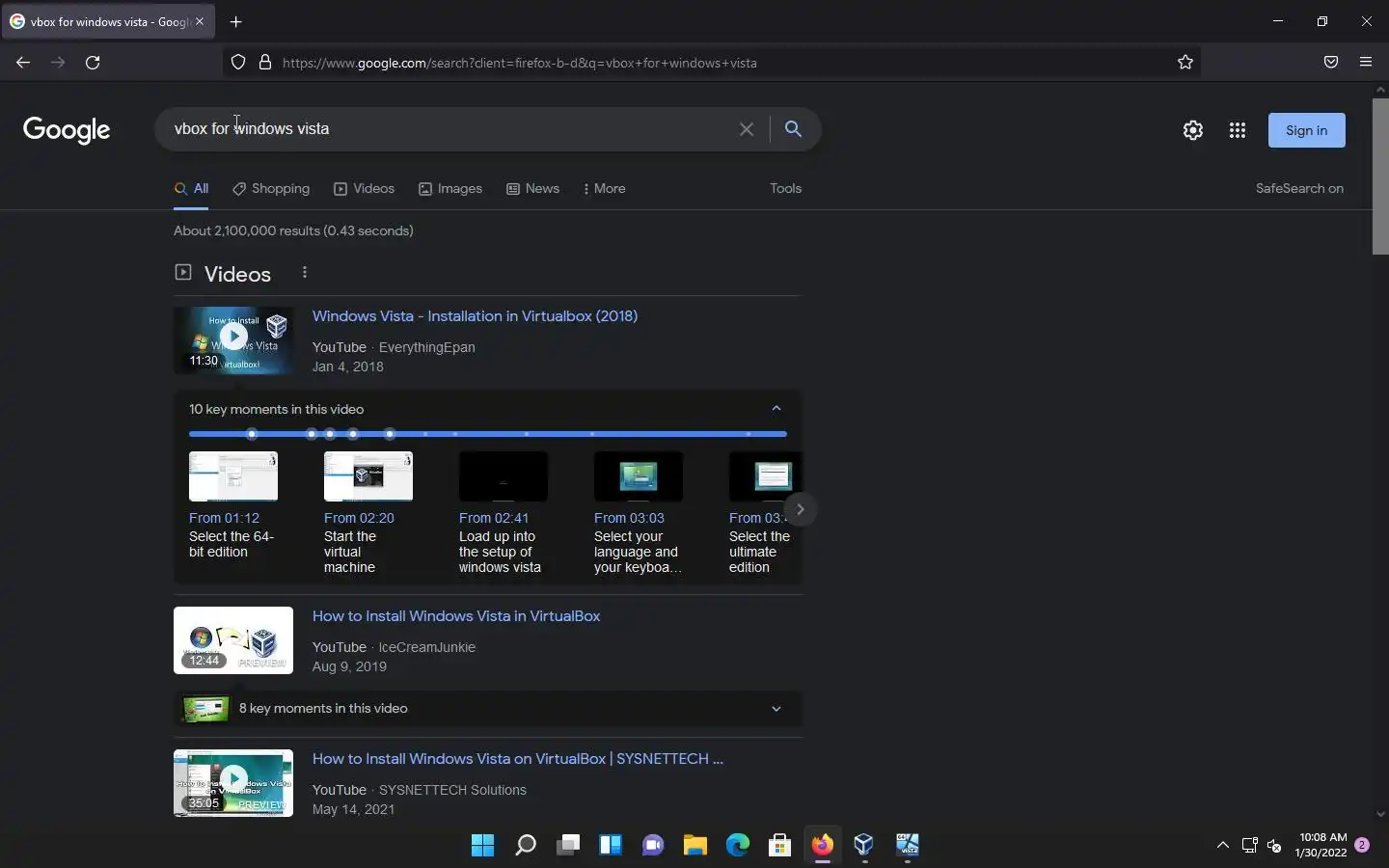
Task: Switch to Videos results tab
Action: click(x=364, y=189)
